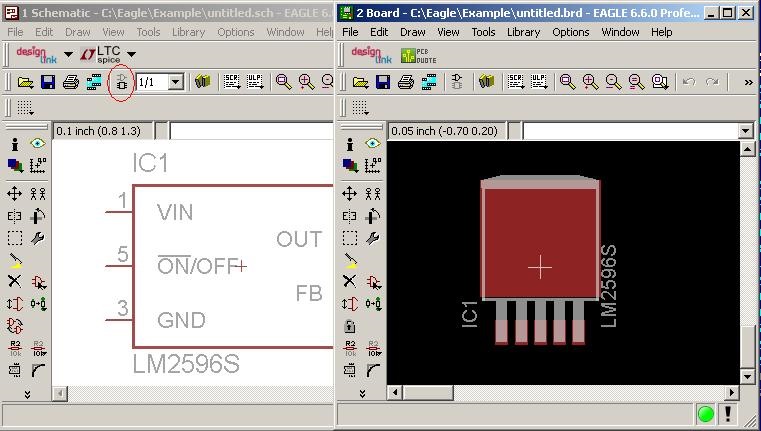The height and width of the screenshot is (431, 761).
Task: Open grid settings in the Board window
Action: click(x=360, y=108)
